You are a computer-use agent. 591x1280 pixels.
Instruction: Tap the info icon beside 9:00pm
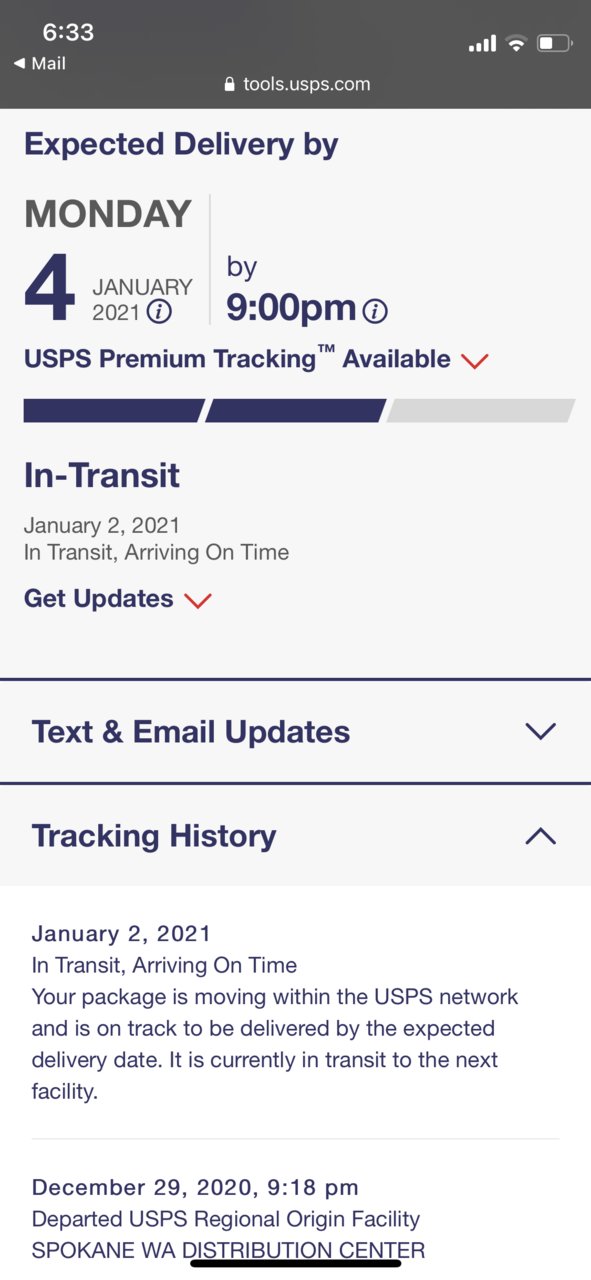pyautogui.click(x=375, y=312)
